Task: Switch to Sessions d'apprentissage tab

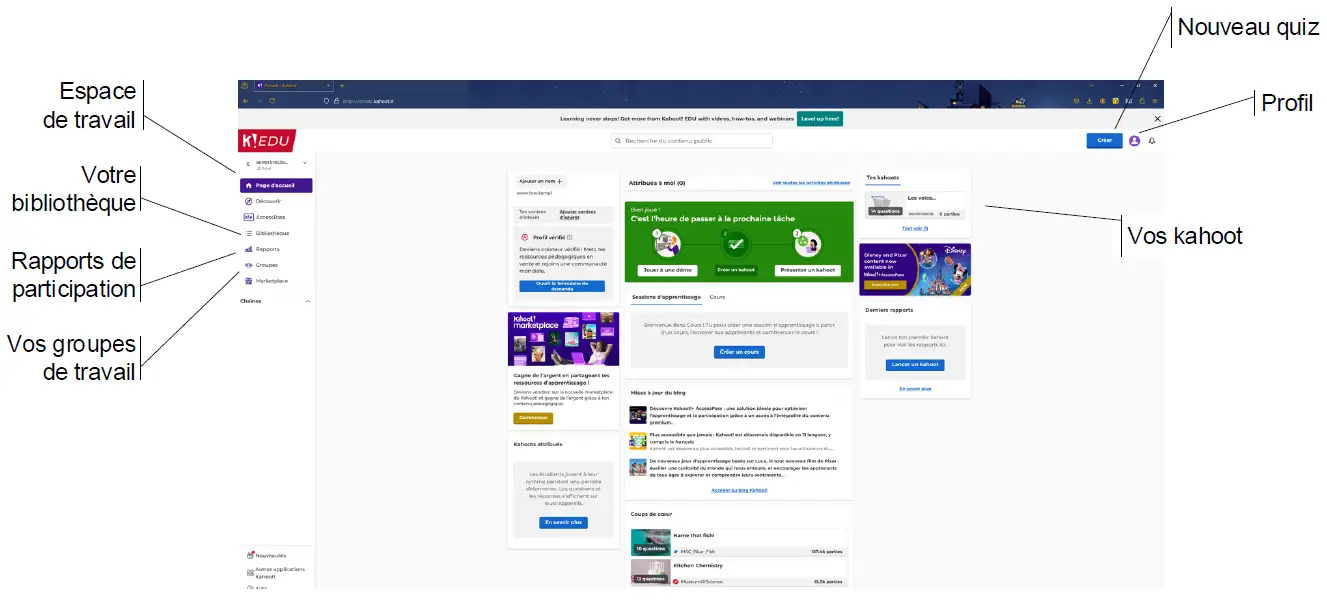Action: (x=666, y=297)
